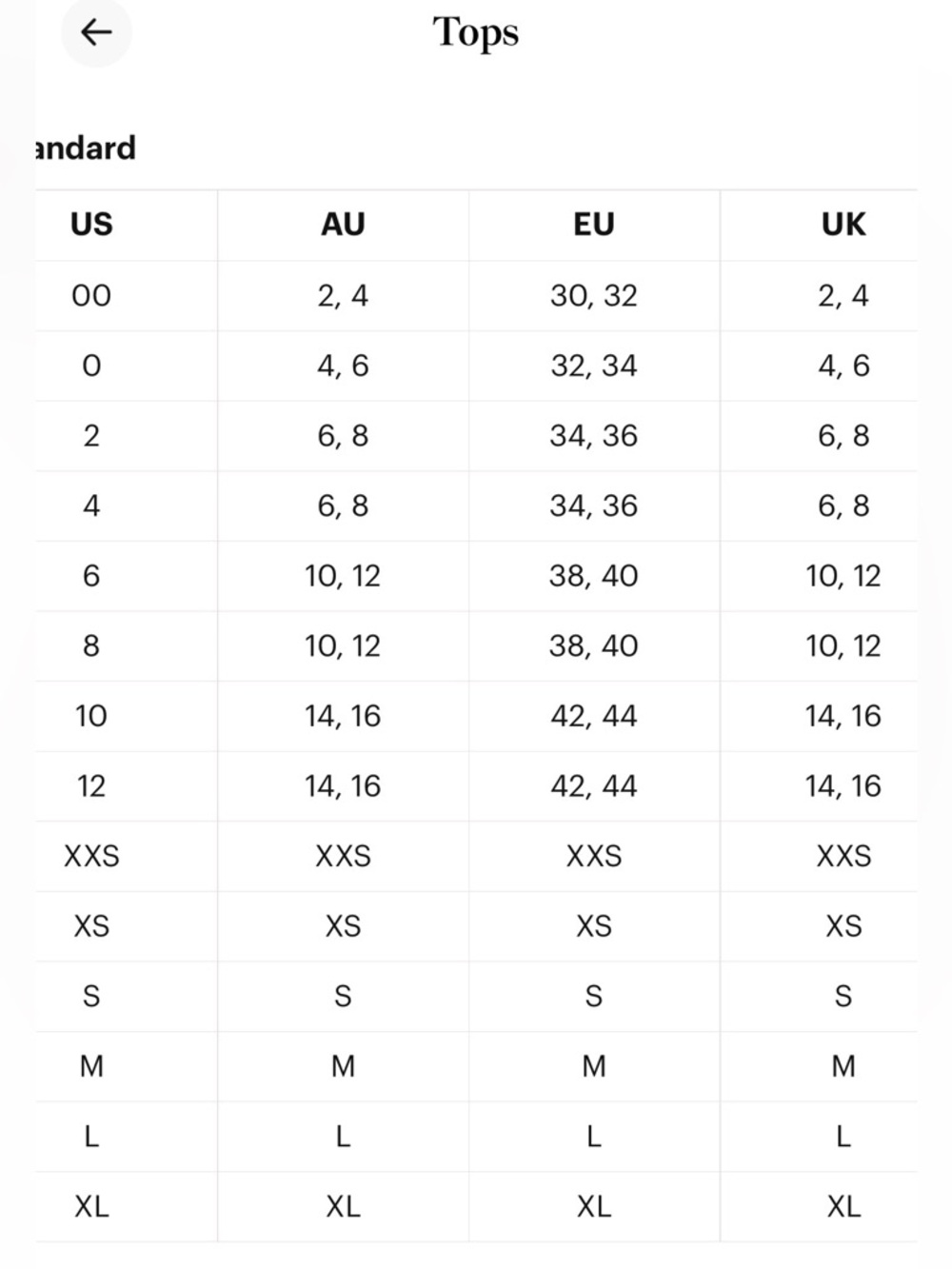Image resolution: width=952 pixels, height=1269 pixels.
Task: Select the partially visible Standard heading
Action: pyautogui.click(x=86, y=149)
